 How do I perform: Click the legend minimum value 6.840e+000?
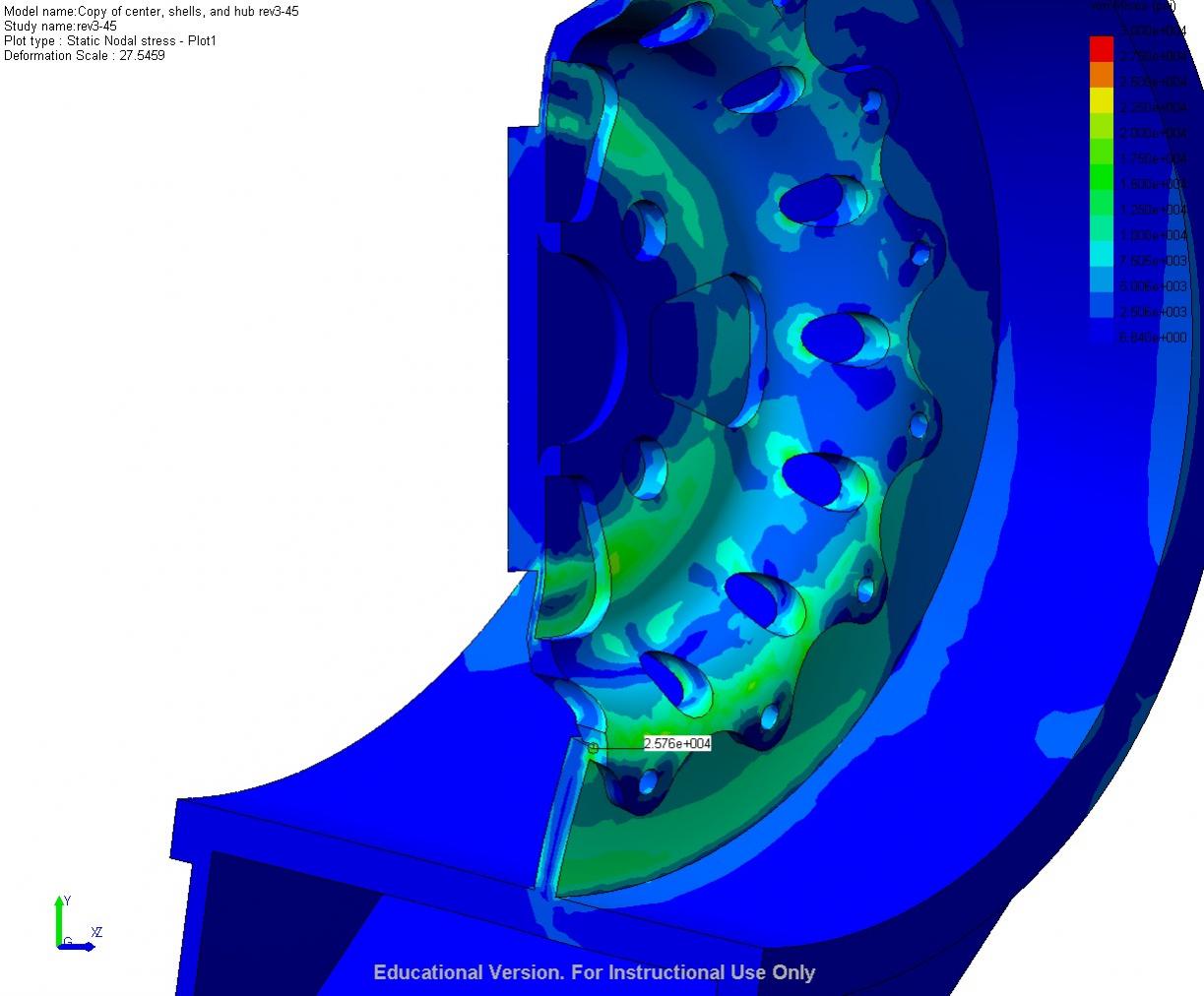[1153, 338]
